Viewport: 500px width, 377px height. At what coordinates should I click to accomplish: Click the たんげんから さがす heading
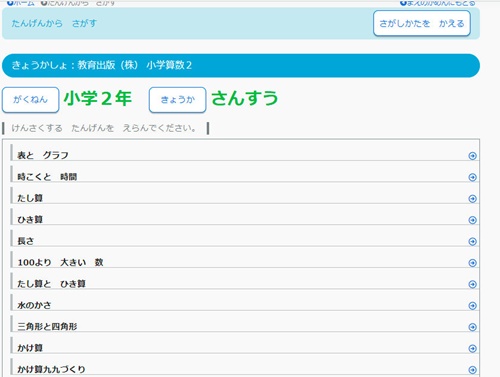54,23
